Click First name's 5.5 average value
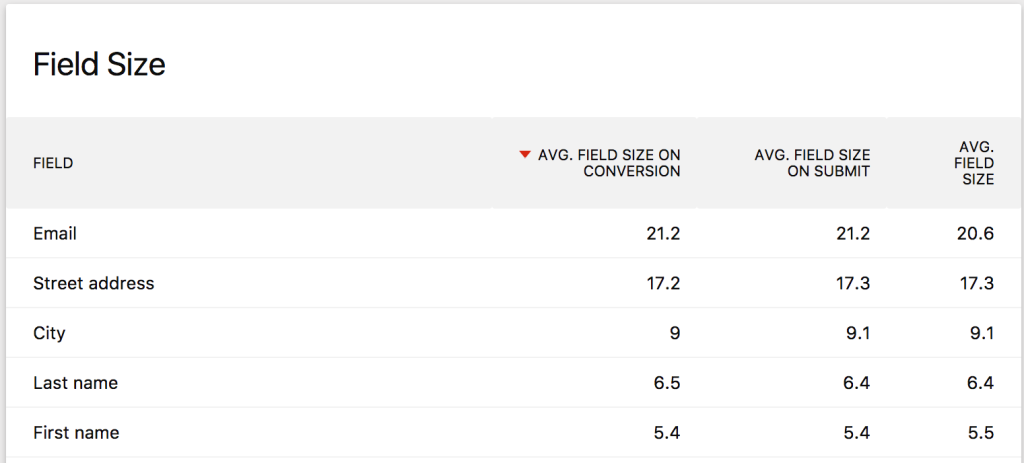1024x463 pixels. pos(980,433)
